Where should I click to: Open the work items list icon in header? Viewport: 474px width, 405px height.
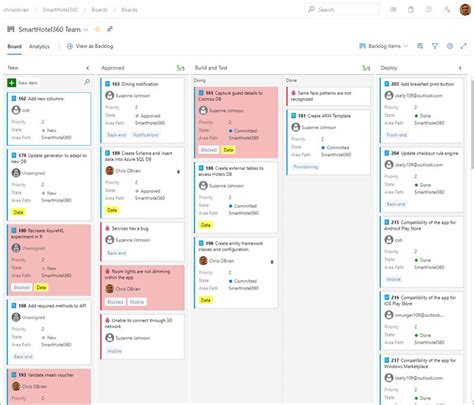coord(393,10)
